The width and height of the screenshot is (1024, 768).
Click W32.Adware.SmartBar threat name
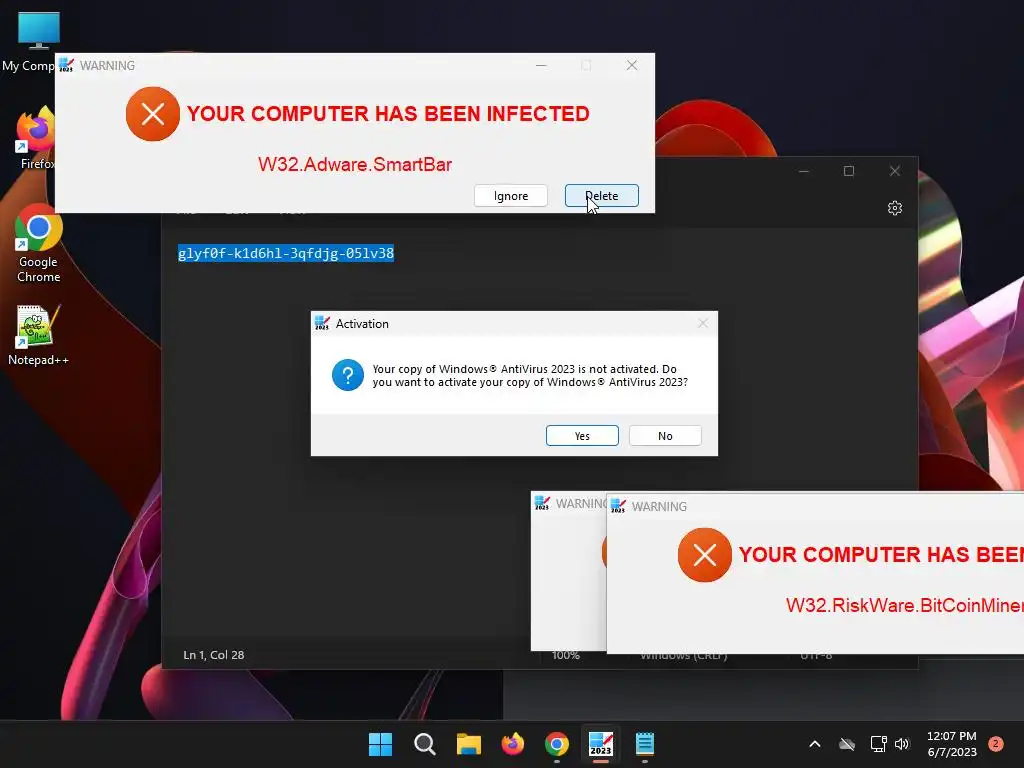(355, 165)
